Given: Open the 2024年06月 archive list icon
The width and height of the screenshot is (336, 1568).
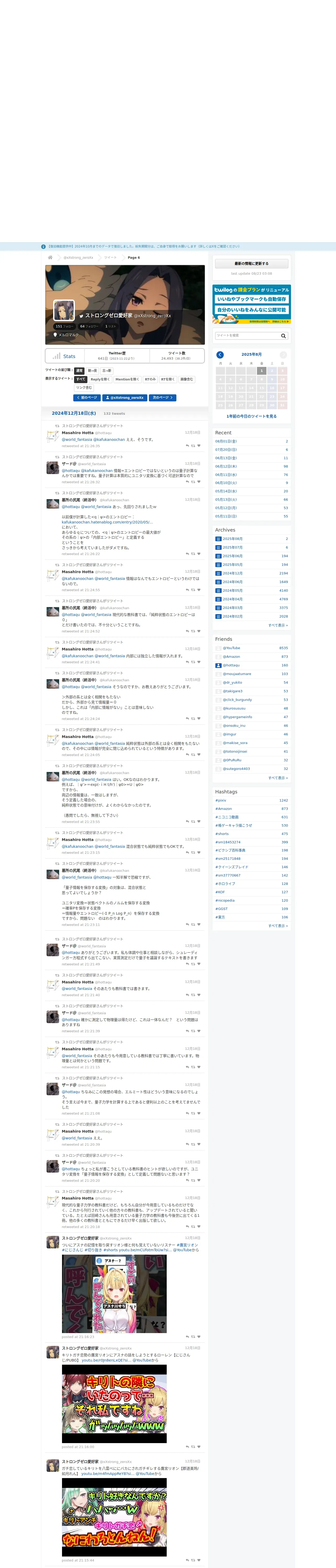Looking at the screenshot, I should pyautogui.click(x=218, y=582).
